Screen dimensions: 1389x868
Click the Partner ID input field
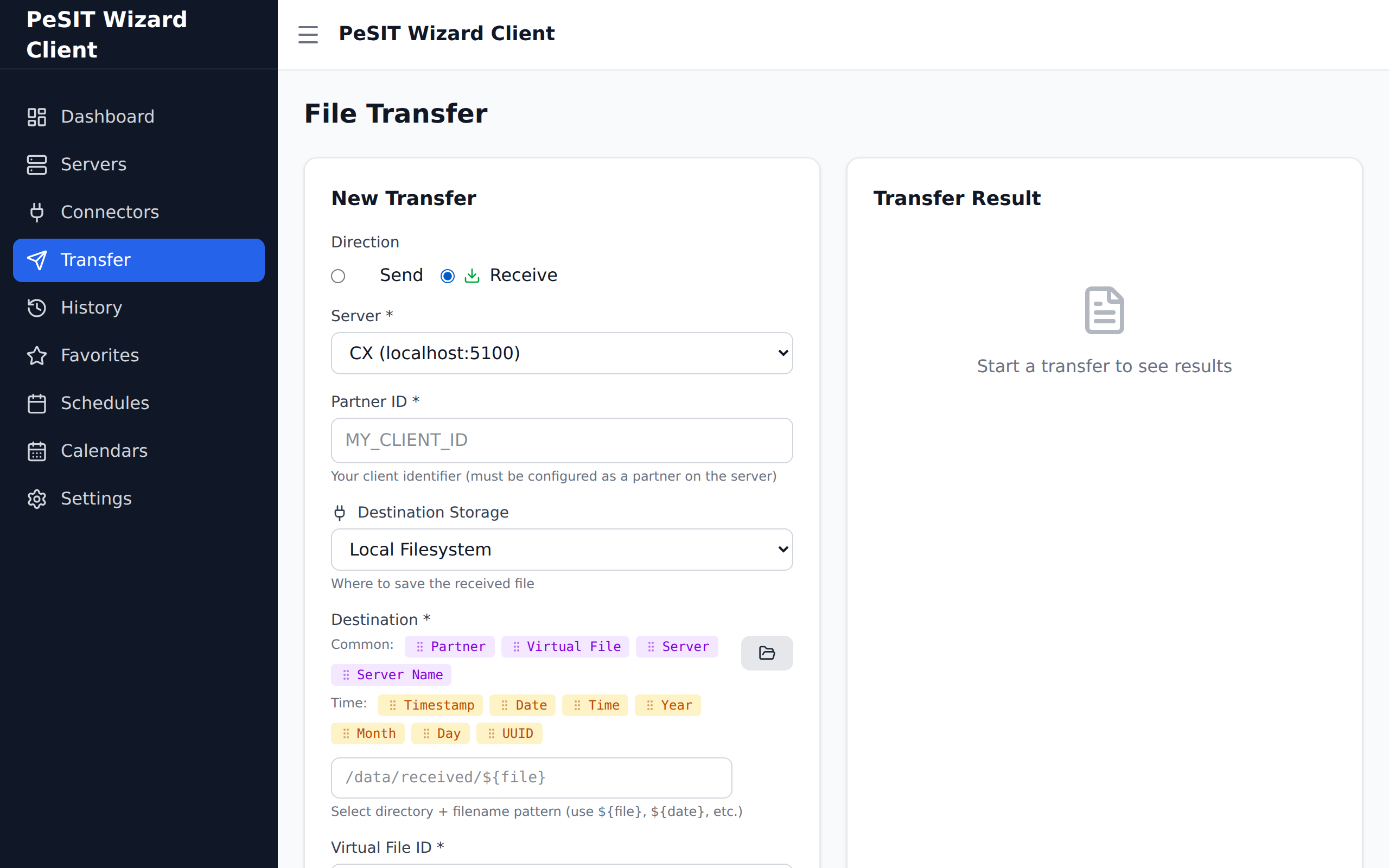pos(562,441)
